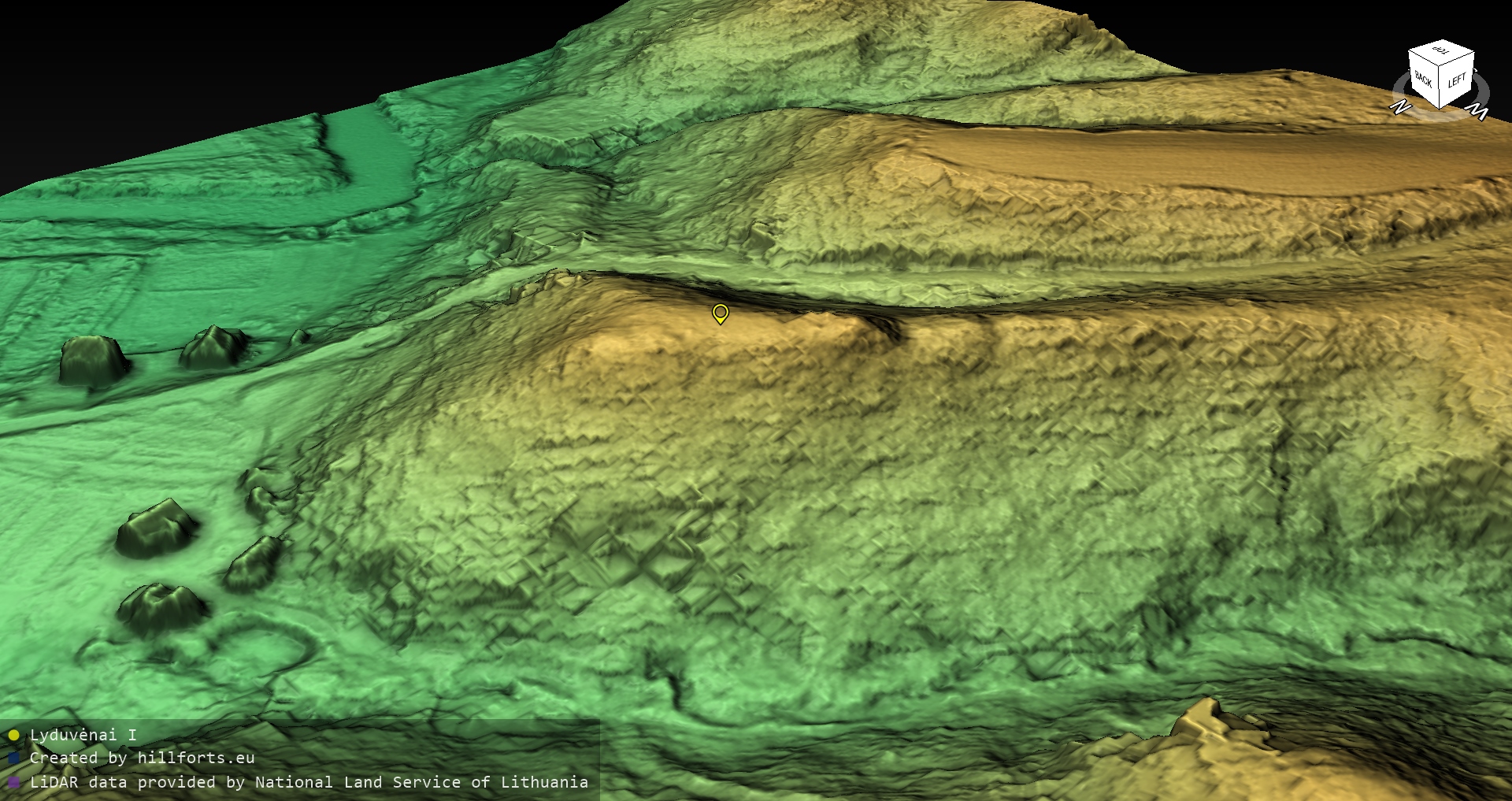This screenshot has width=1512, height=801.
Task: Click the LEFT face of the navigation cube
Action: [x=1457, y=80]
